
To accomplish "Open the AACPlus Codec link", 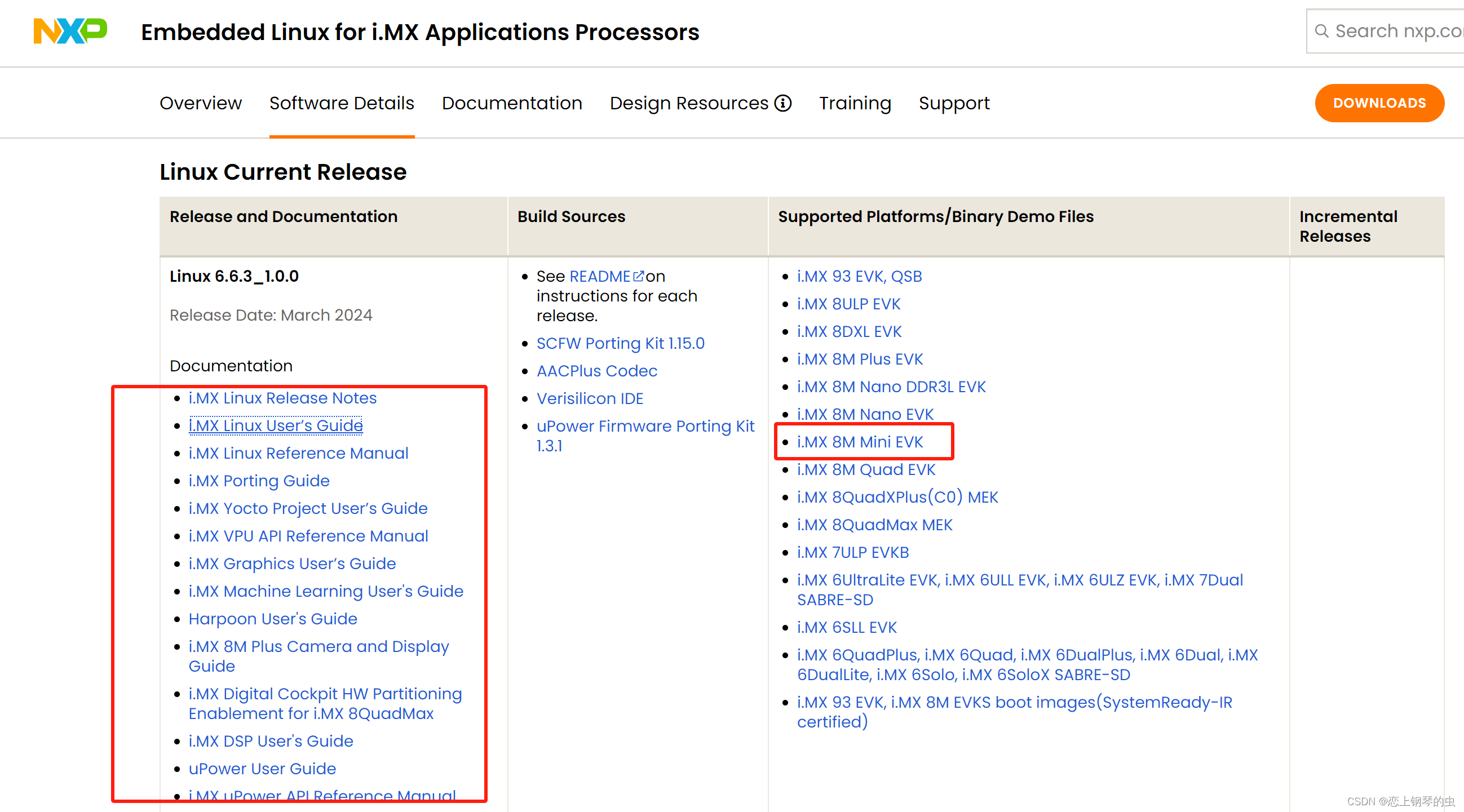I will pyautogui.click(x=597, y=370).
